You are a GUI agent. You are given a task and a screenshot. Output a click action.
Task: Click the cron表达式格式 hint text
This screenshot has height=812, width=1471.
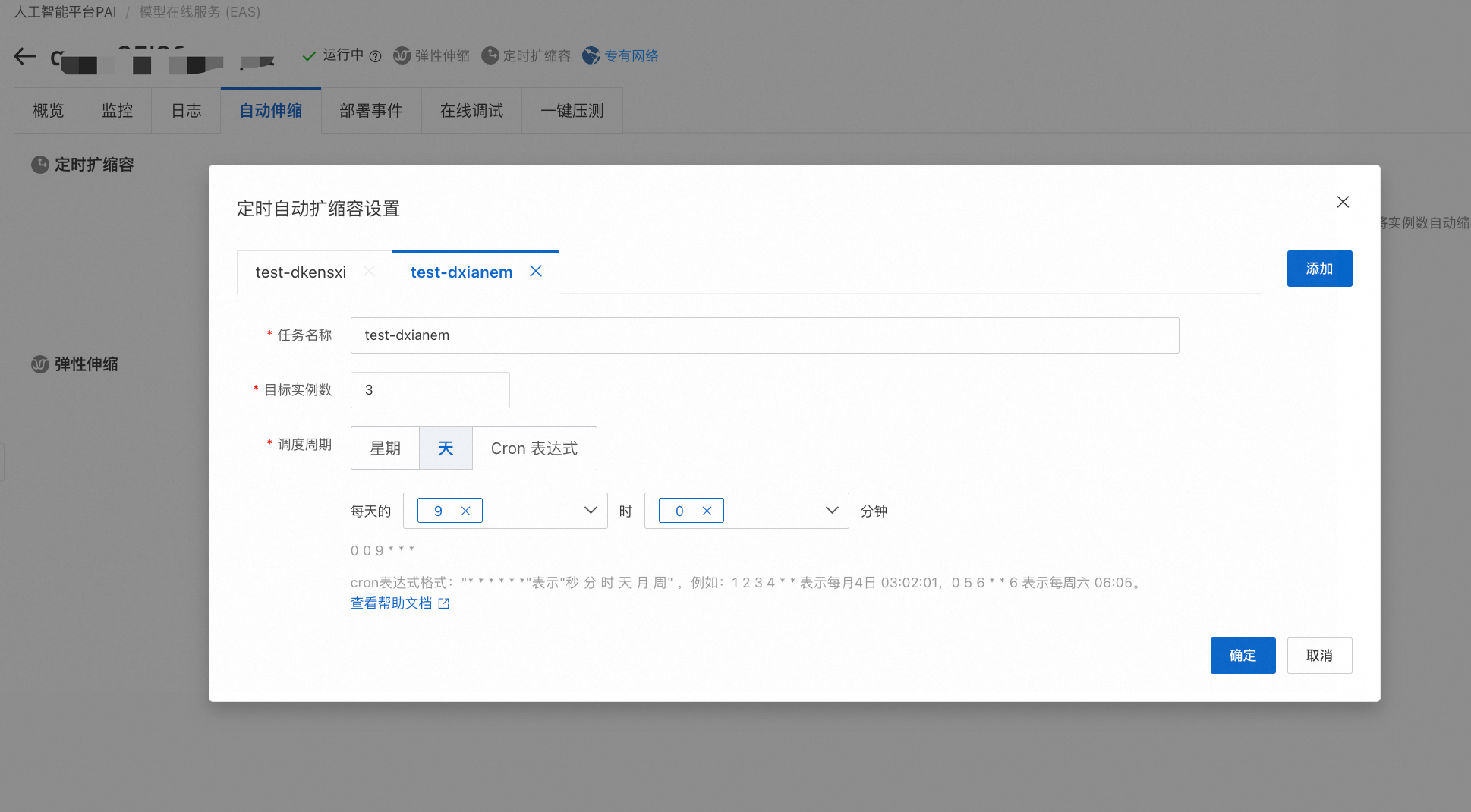[748, 583]
